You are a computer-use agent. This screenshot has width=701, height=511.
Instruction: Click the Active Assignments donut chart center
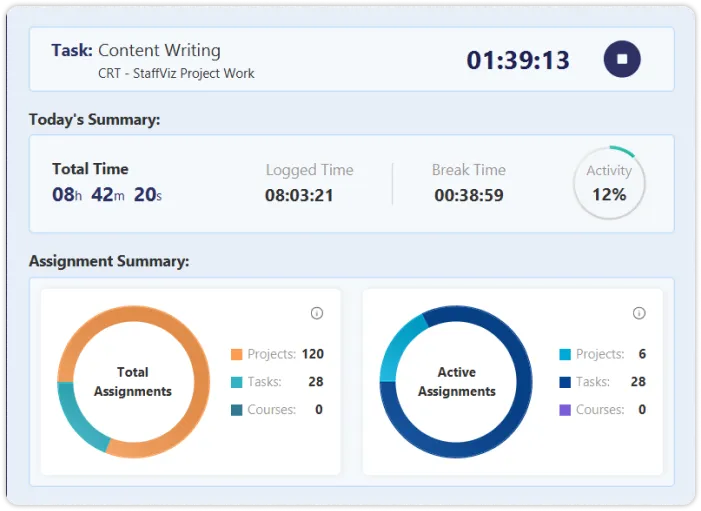456,382
